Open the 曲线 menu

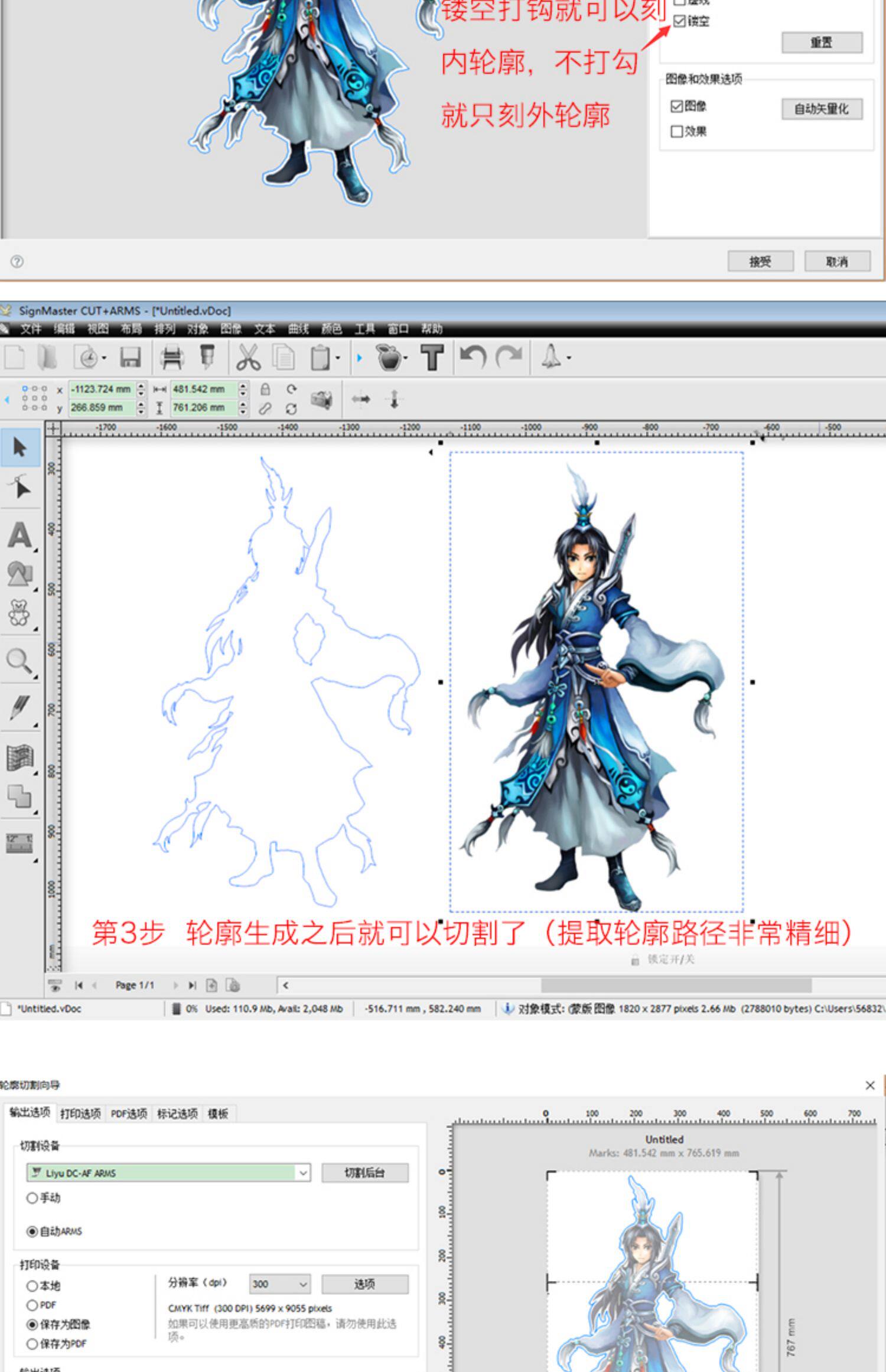[298, 329]
